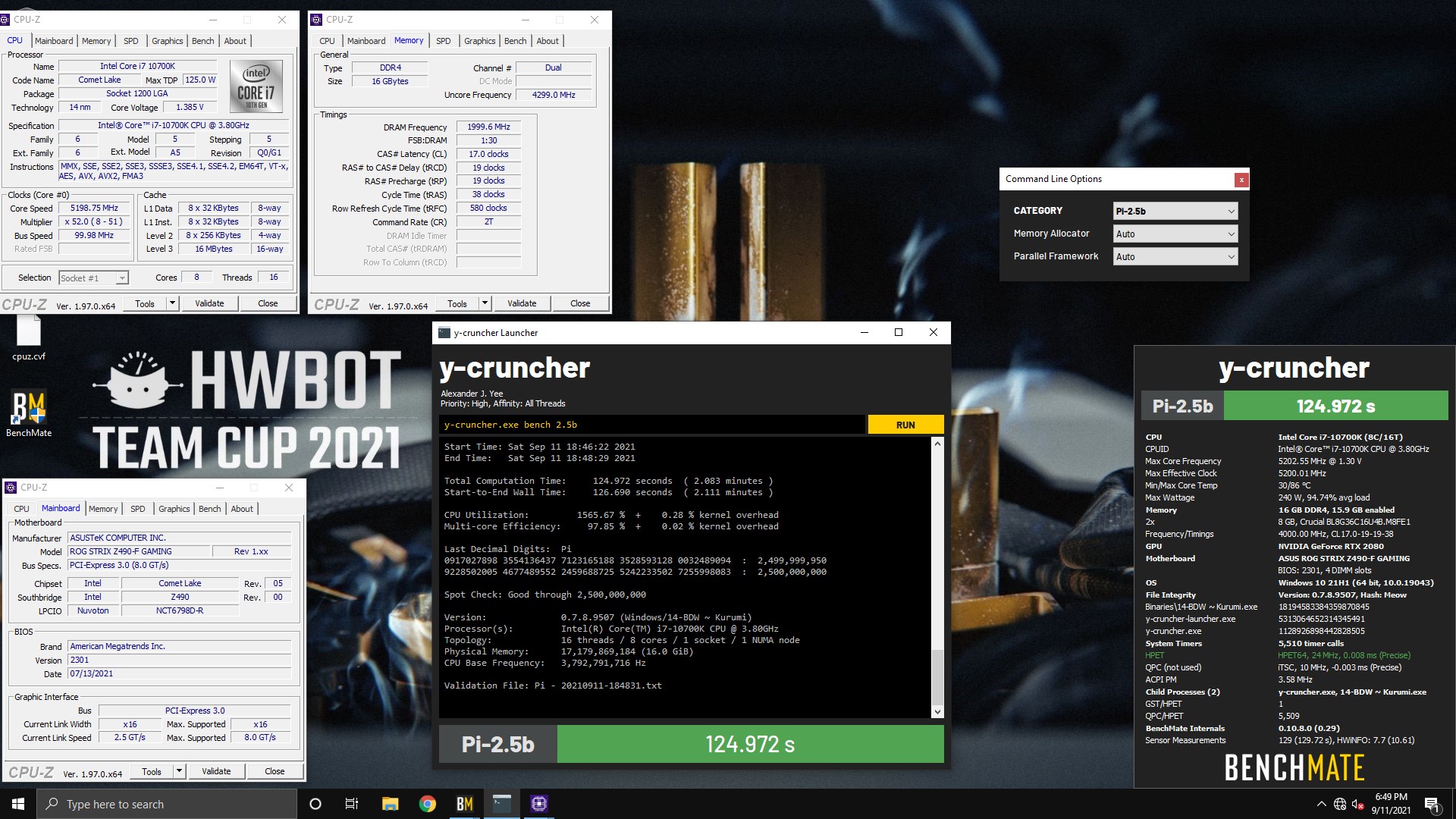The height and width of the screenshot is (819, 1456).
Task: Click the Core Voltage value 1.385 V
Action: click(190, 108)
